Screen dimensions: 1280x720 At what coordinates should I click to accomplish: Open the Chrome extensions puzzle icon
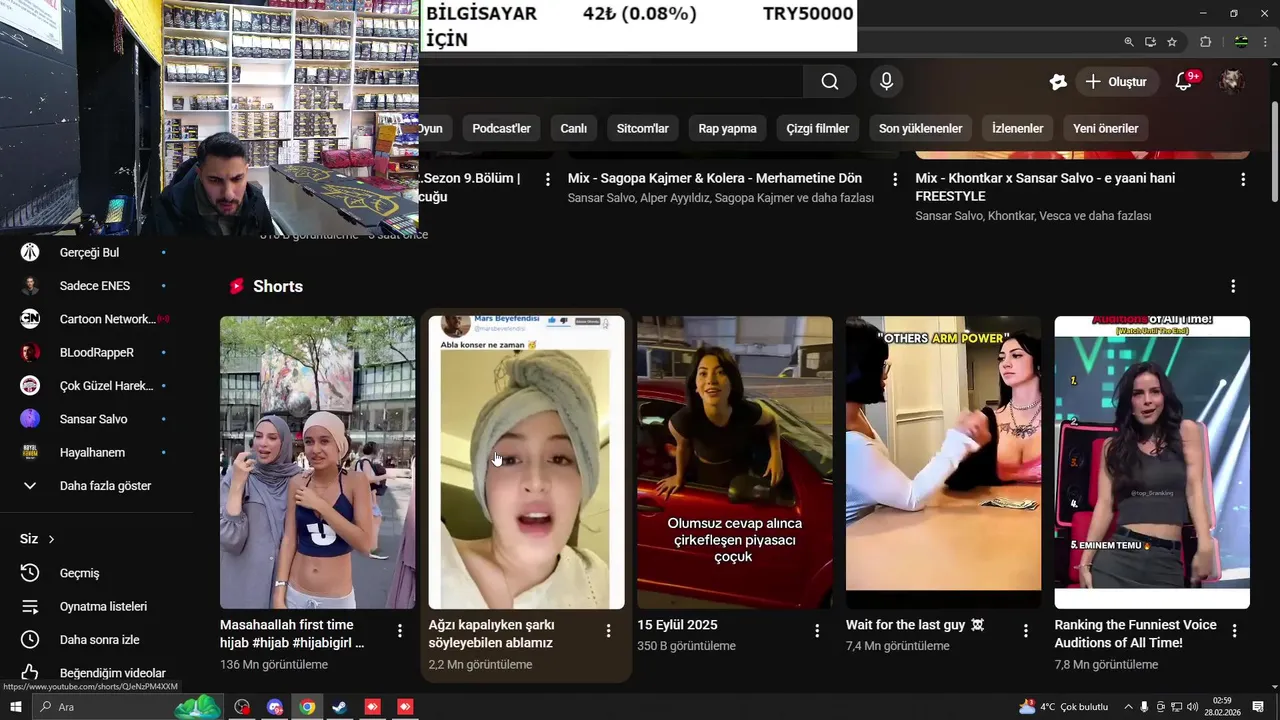[x=1205, y=42]
